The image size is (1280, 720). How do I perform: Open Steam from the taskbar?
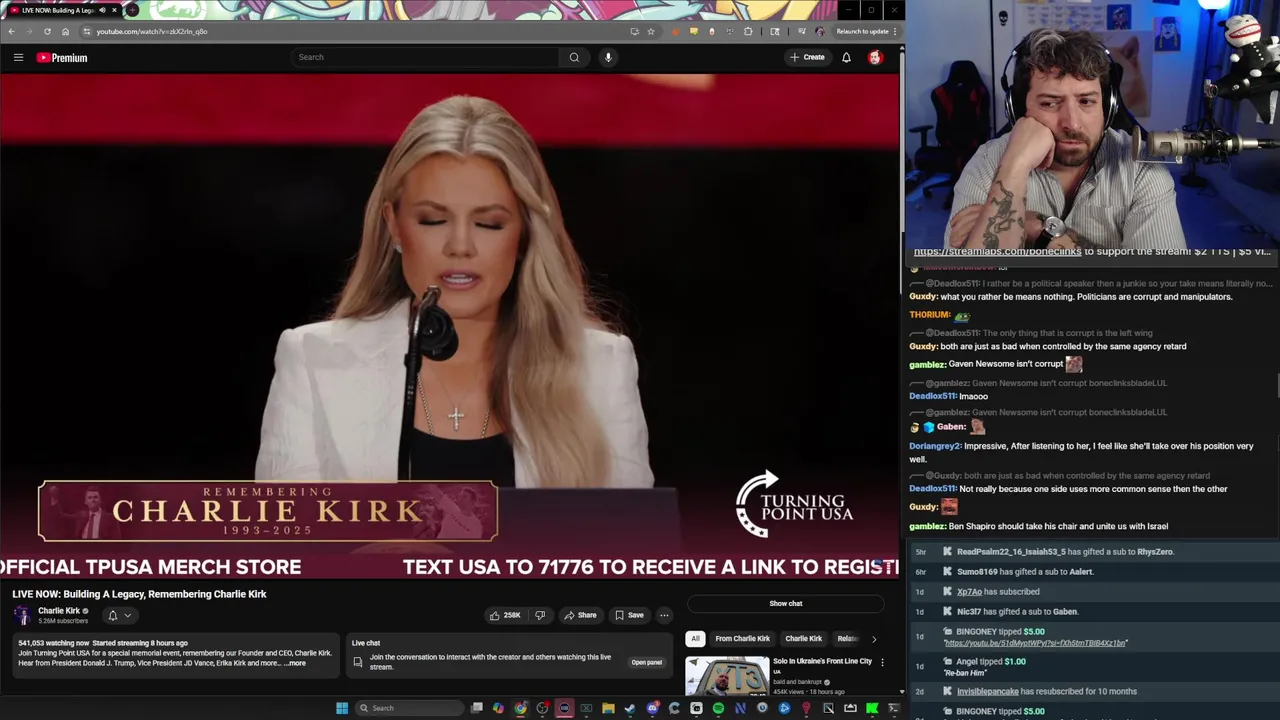(630, 708)
